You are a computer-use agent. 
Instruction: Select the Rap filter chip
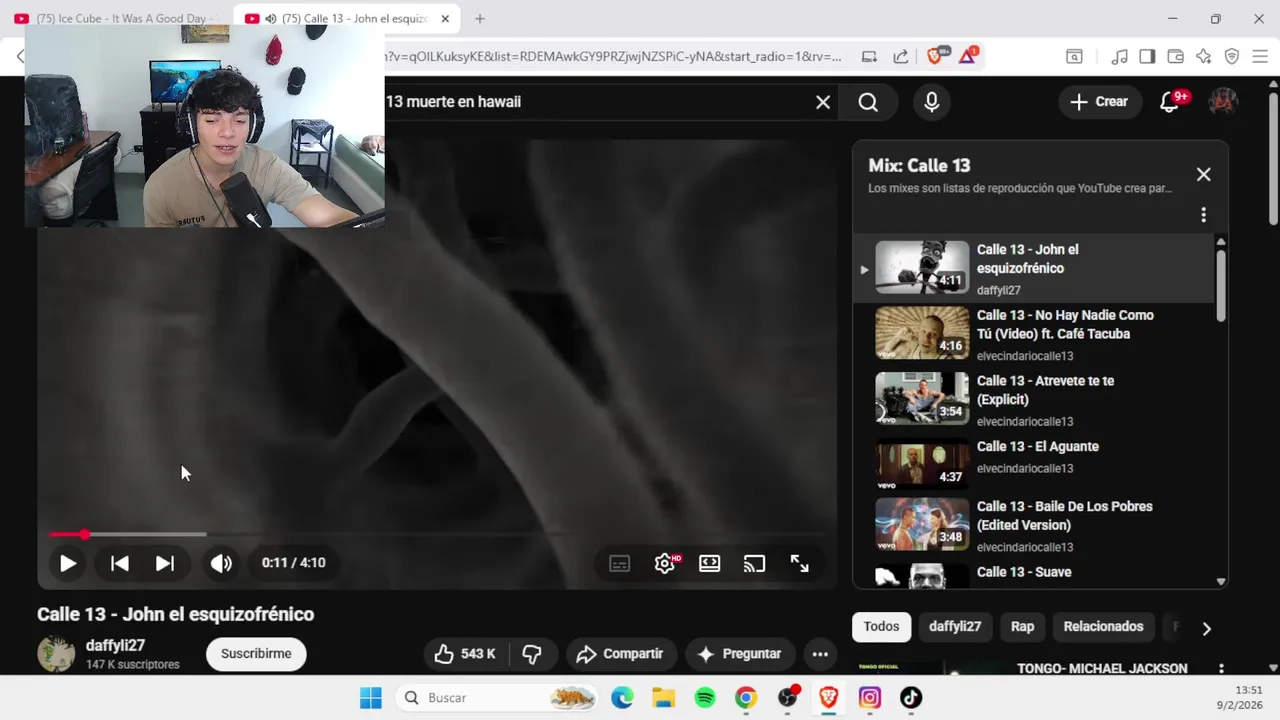pos(1022,627)
